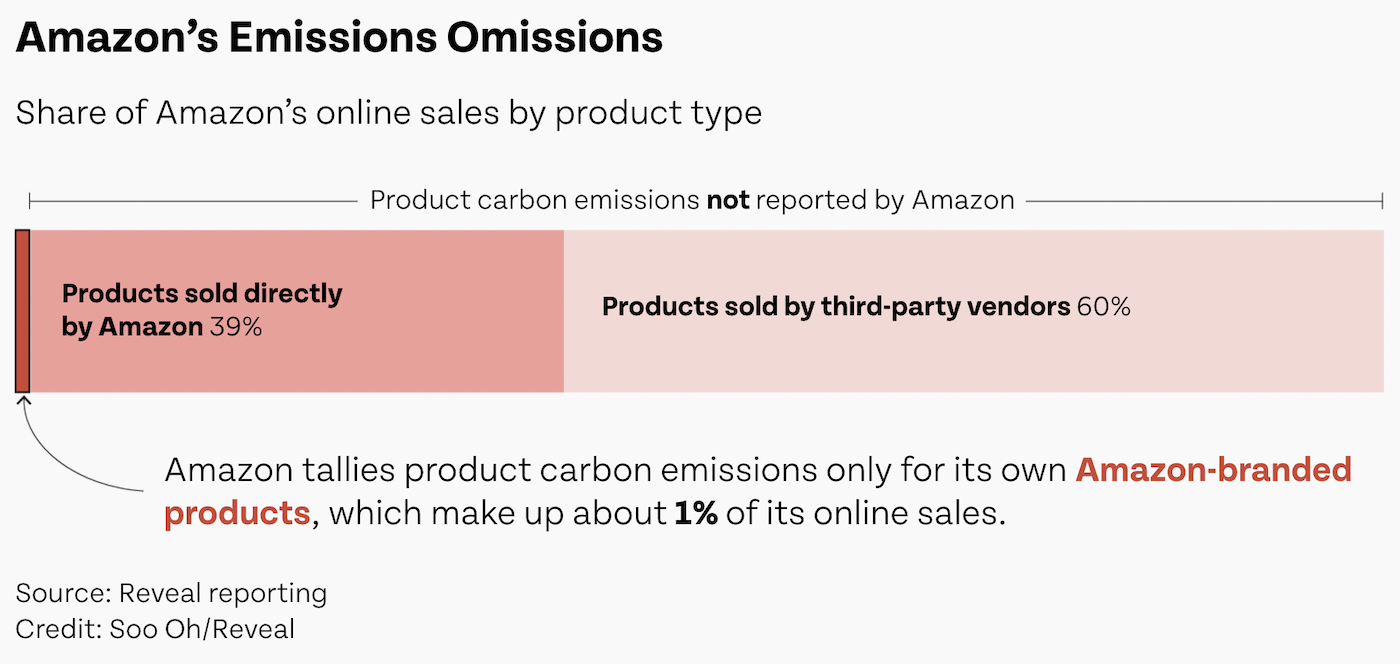Click the "Source: Reveal reporting" line
This screenshot has height=664, width=1400.
pos(171,593)
